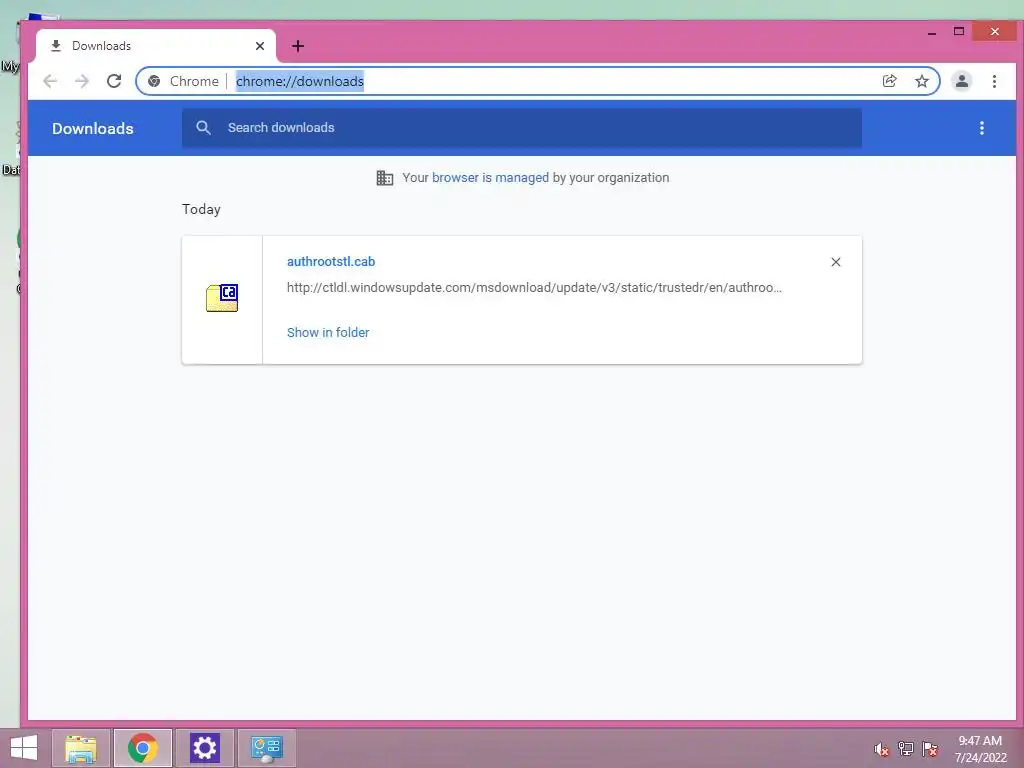Image resolution: width=1024 pixels, height=768 pixels.
Task: Maximize the Chrome window
Action: pos(959,31)
